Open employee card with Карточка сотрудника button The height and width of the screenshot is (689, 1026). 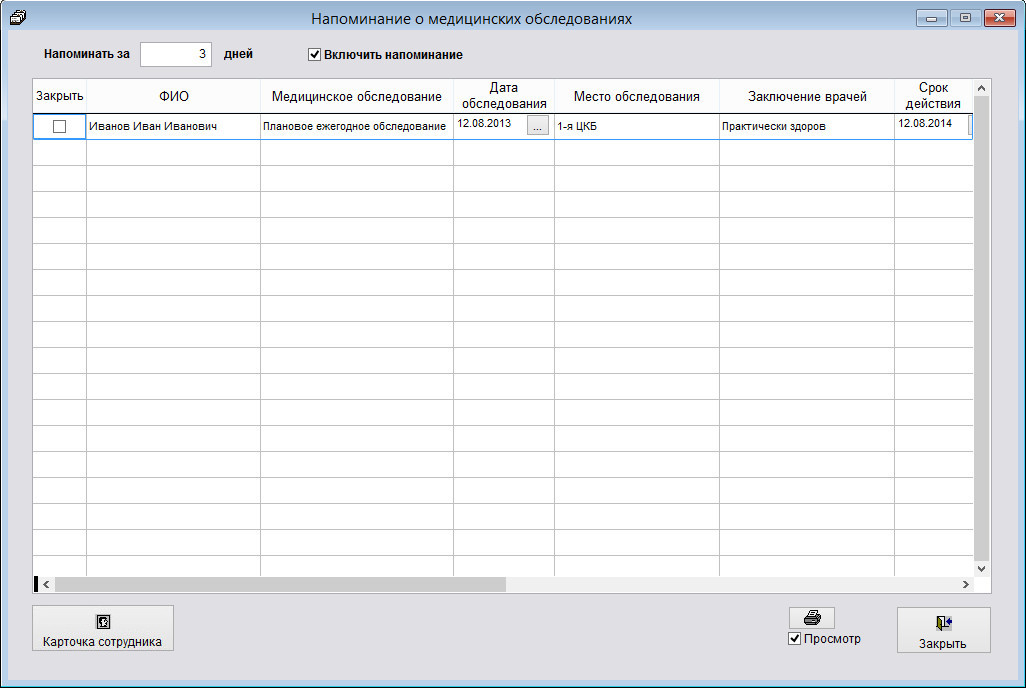click(103, 629)
